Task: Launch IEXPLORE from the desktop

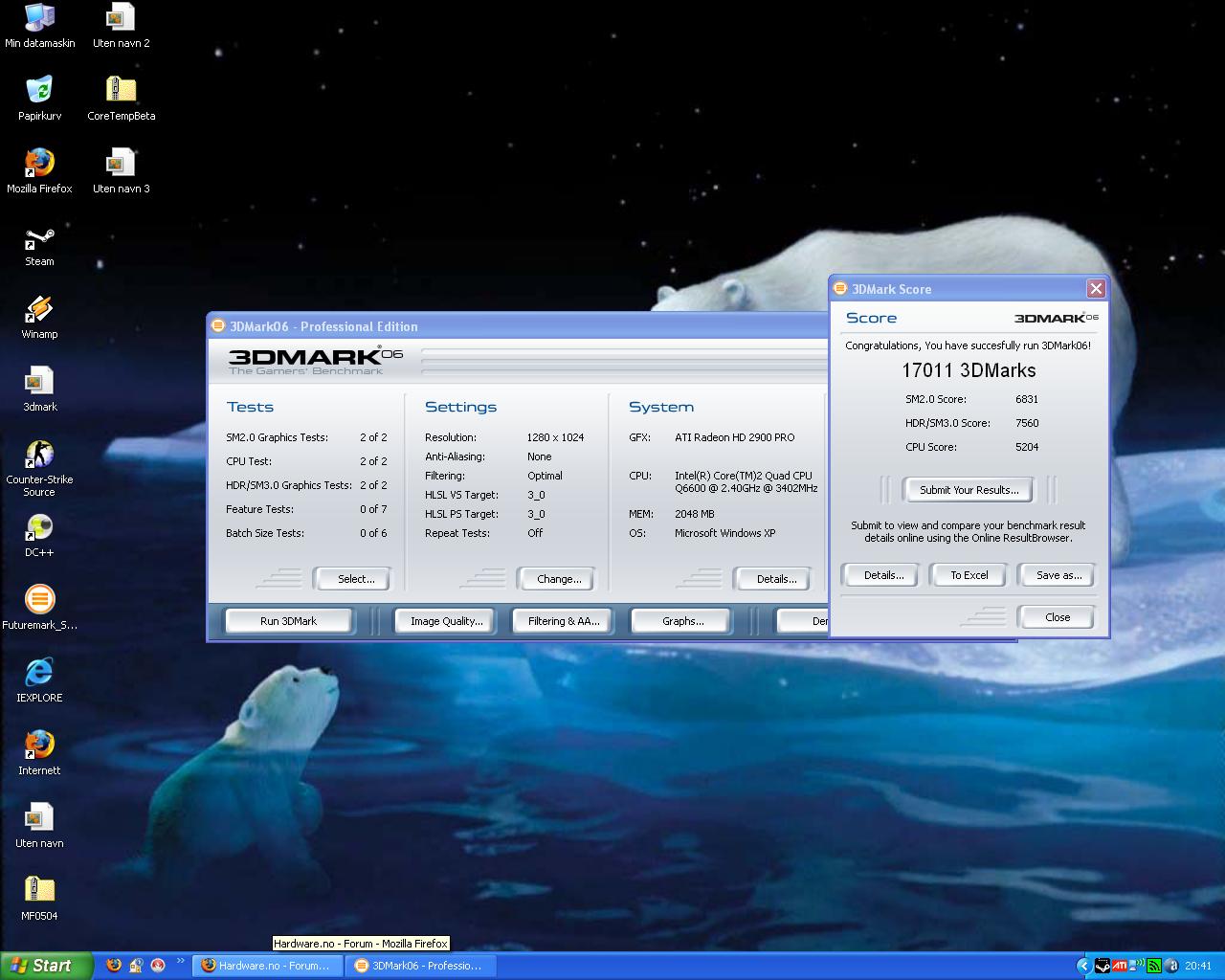Action: click(x=39, y=680)
